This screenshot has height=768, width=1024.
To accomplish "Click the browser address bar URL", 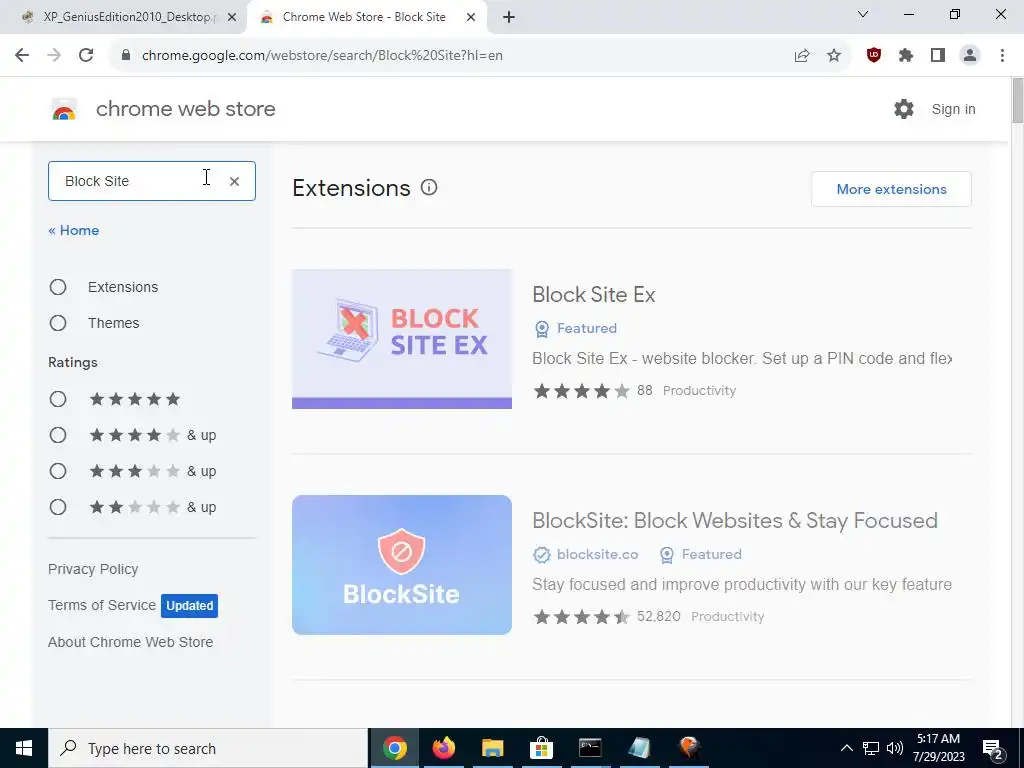I will 322,56.
